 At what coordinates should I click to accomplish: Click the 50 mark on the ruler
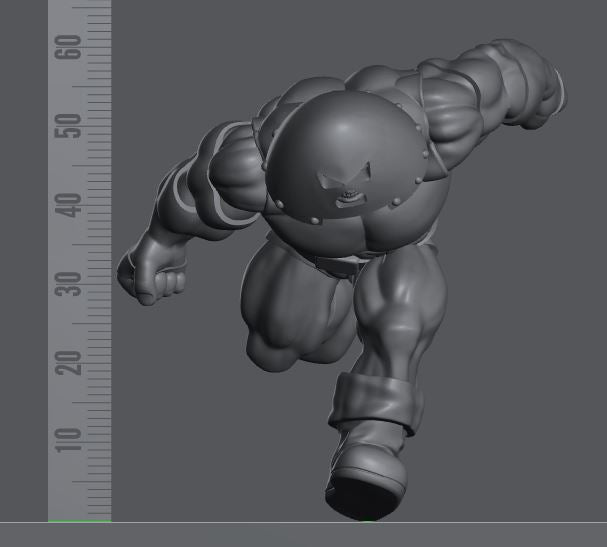coord(70,126)
